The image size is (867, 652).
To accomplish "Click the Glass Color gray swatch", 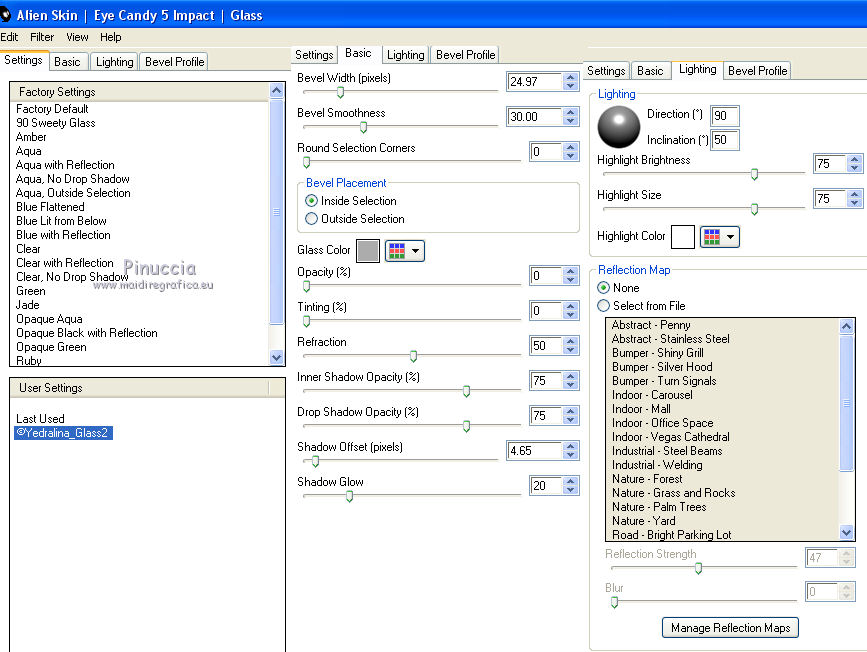I will pyautogui.click(x=368, y=251).
